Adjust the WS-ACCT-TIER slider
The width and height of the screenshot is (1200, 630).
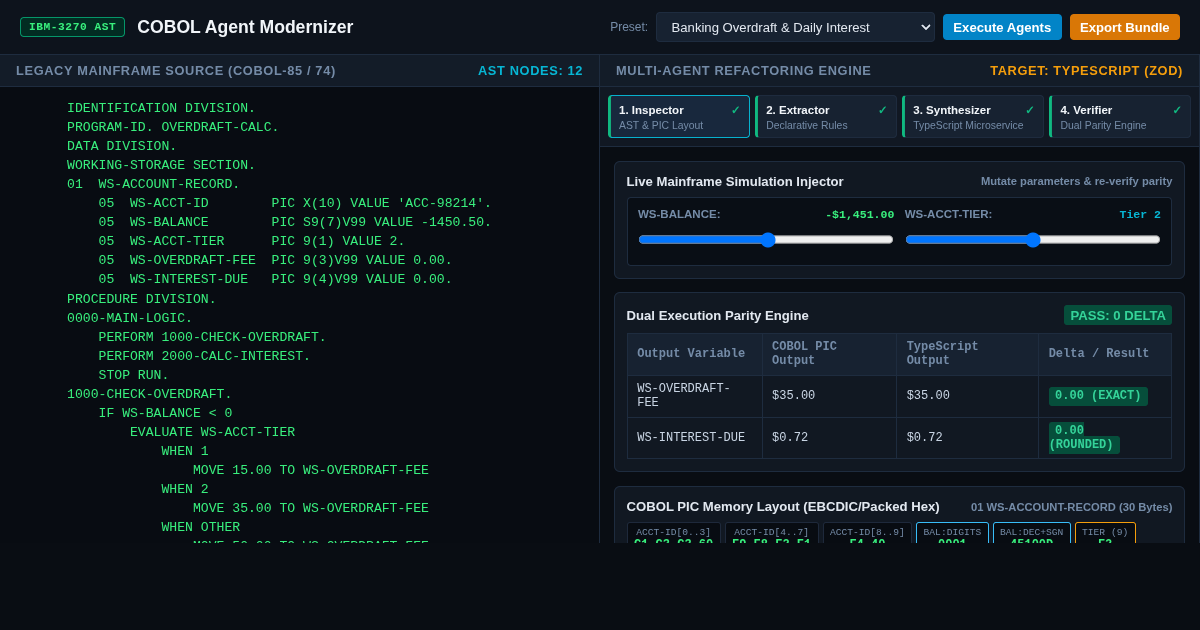(x=1033, y=240)
